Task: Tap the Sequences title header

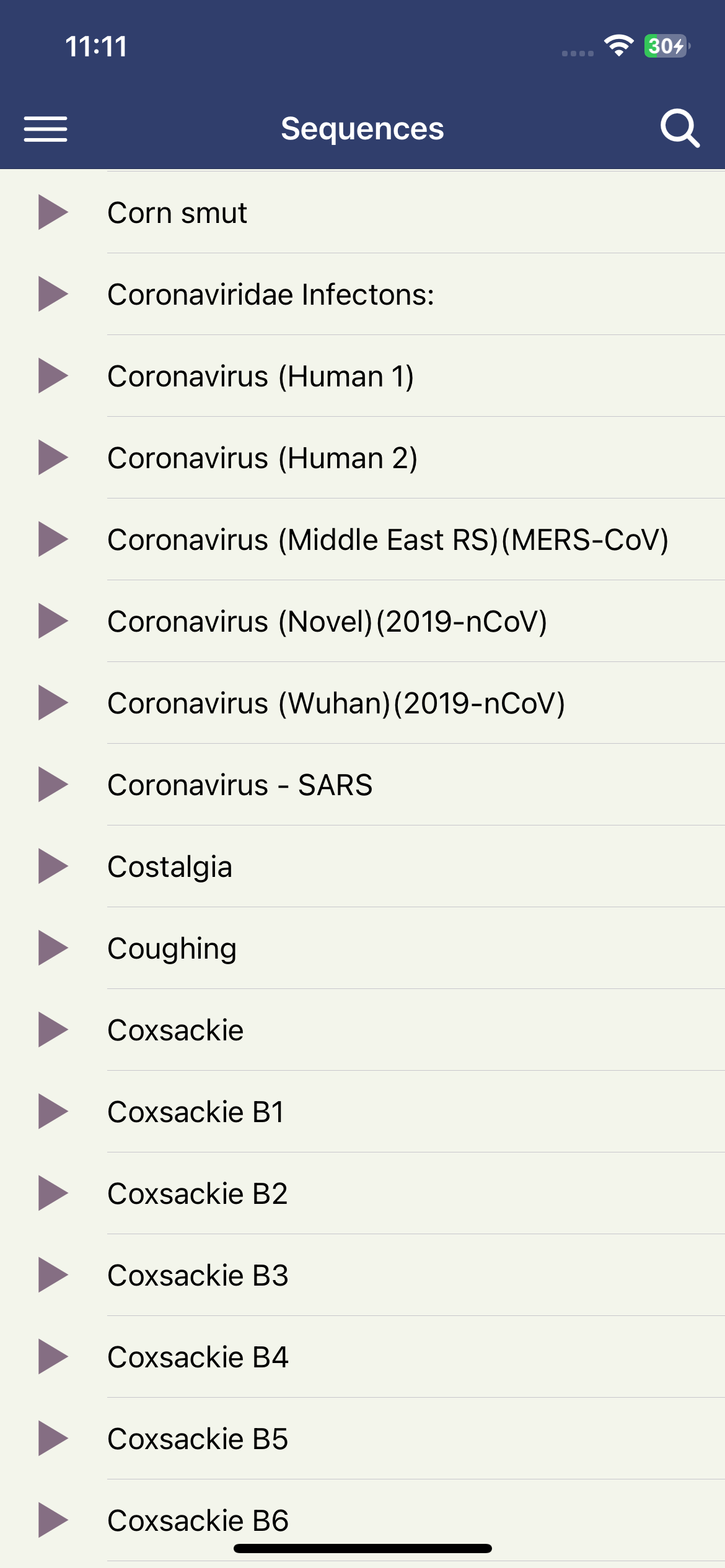Action: pyautogui.click(x=362, y=129)
